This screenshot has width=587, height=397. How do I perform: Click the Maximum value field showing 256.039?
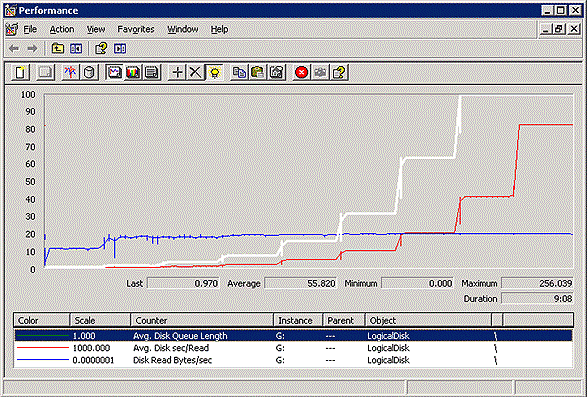pyautogui.click(x=537, y=283)
